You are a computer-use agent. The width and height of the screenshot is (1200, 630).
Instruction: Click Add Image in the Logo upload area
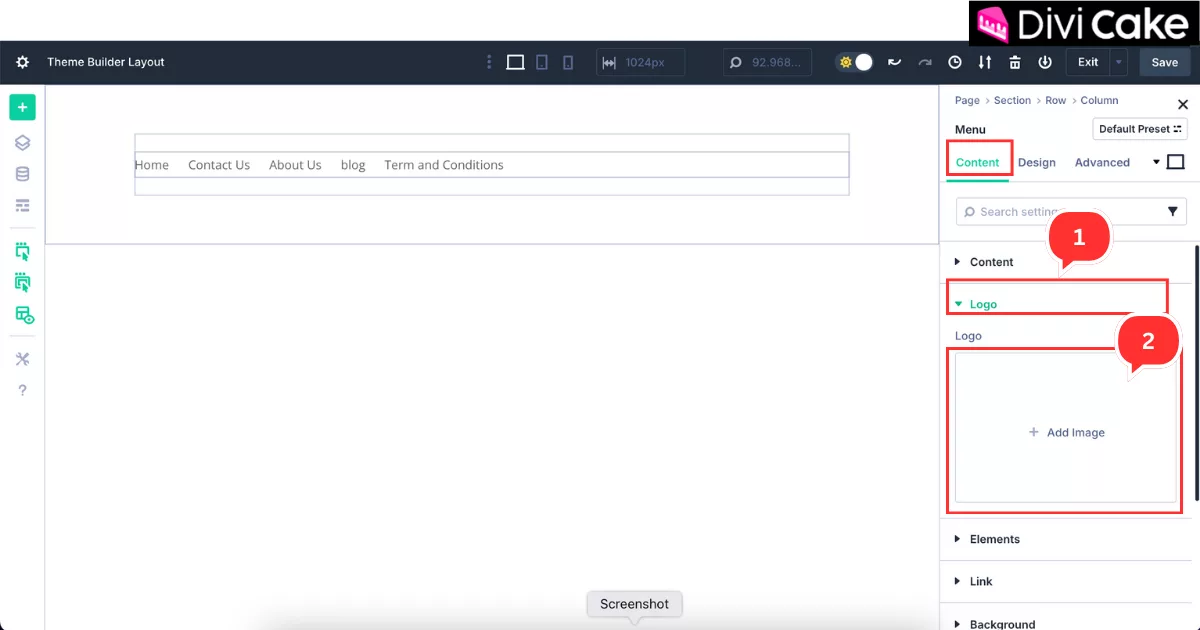tap(1066, 433)
